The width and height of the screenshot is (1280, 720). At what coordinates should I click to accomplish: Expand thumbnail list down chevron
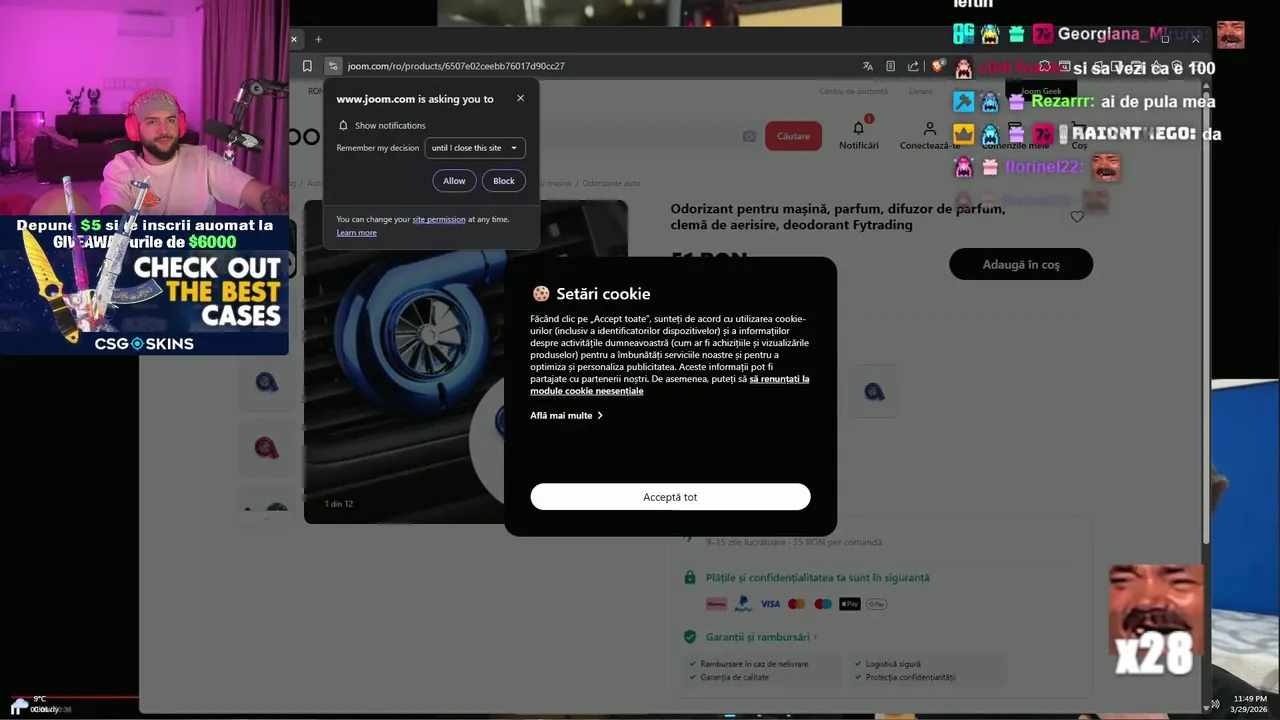tap(266, 518)
